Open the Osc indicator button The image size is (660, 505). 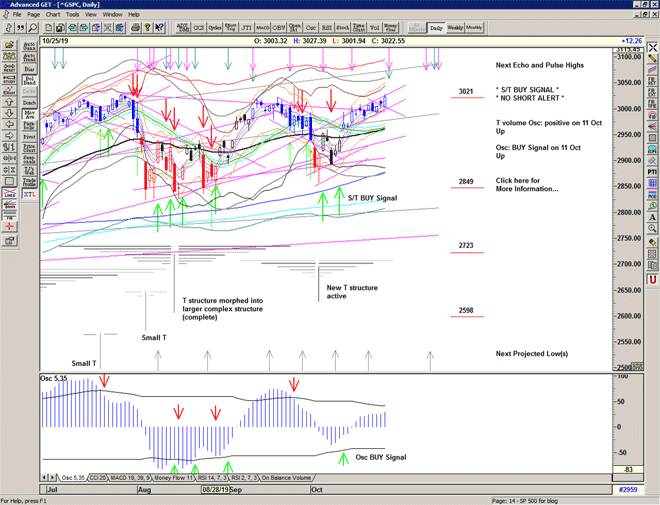311,28
